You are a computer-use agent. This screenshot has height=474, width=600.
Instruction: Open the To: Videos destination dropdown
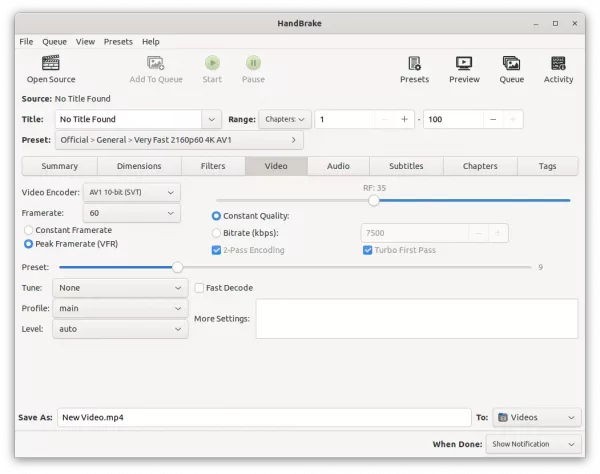click(x=536, y=417)
